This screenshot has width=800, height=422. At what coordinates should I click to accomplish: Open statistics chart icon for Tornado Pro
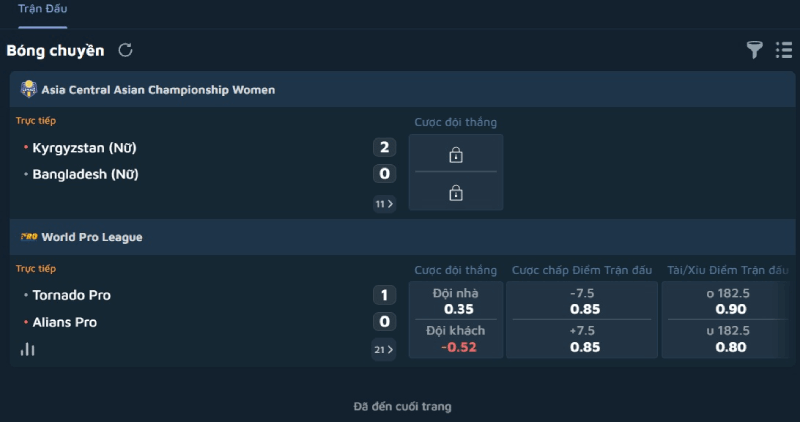pos(28,350)
